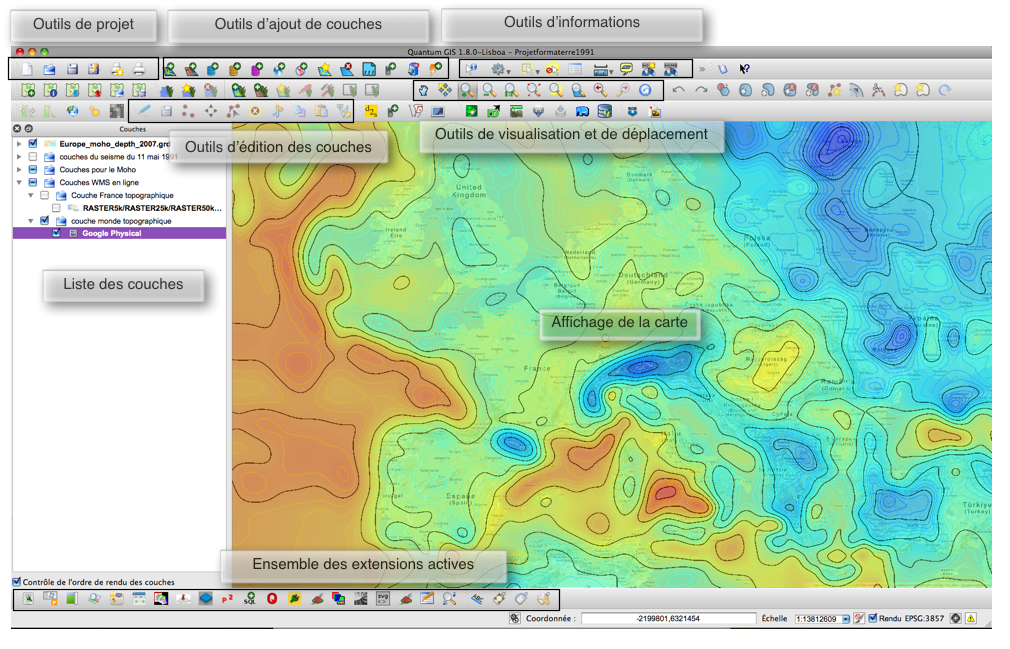Toggle Contrôle de l'ordre de rendu des couches
The height and width of the screenshot is (649, 1010).
16,582
